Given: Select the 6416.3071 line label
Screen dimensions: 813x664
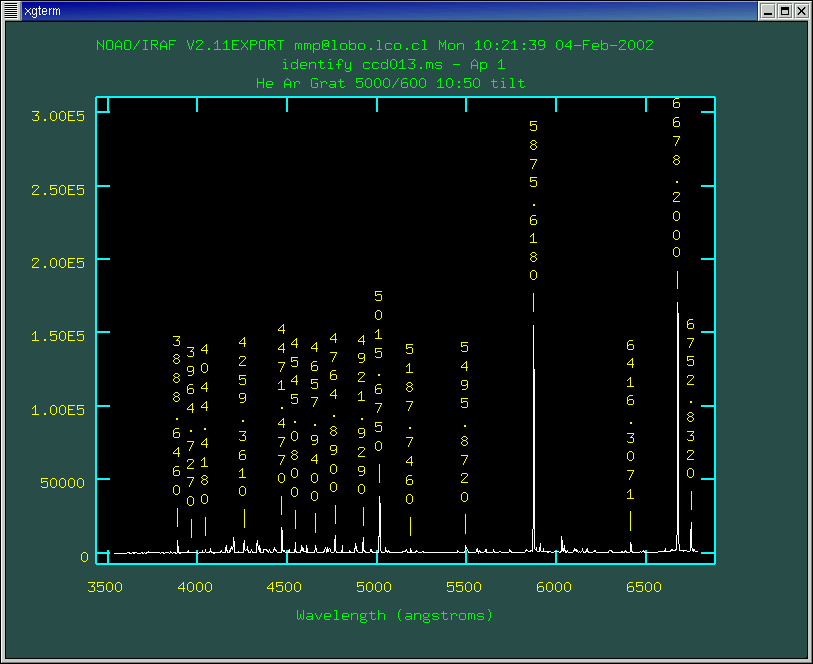Looking at the screenshot, I should point(630,420).
